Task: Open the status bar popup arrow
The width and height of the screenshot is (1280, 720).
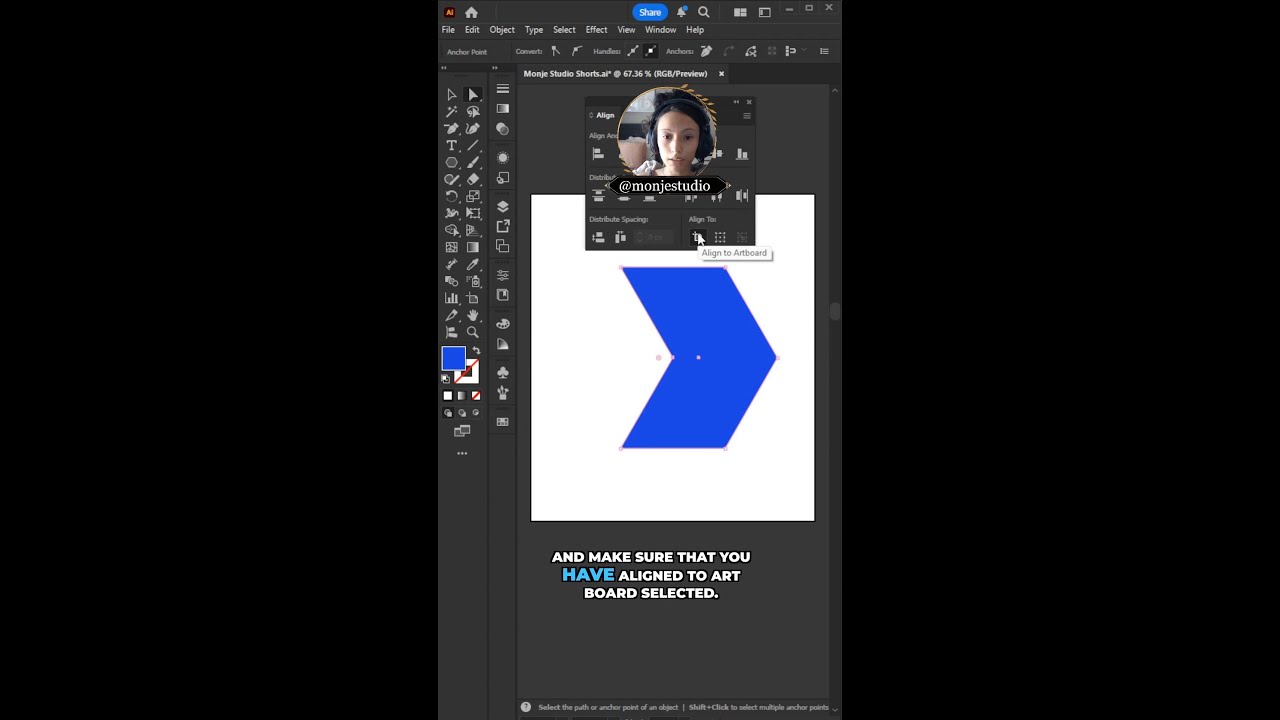Action: pyautogui.click(x=835, y=708)
